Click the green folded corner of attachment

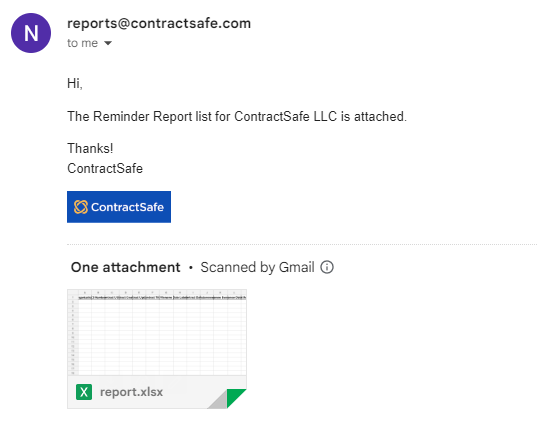pos(236,398)
